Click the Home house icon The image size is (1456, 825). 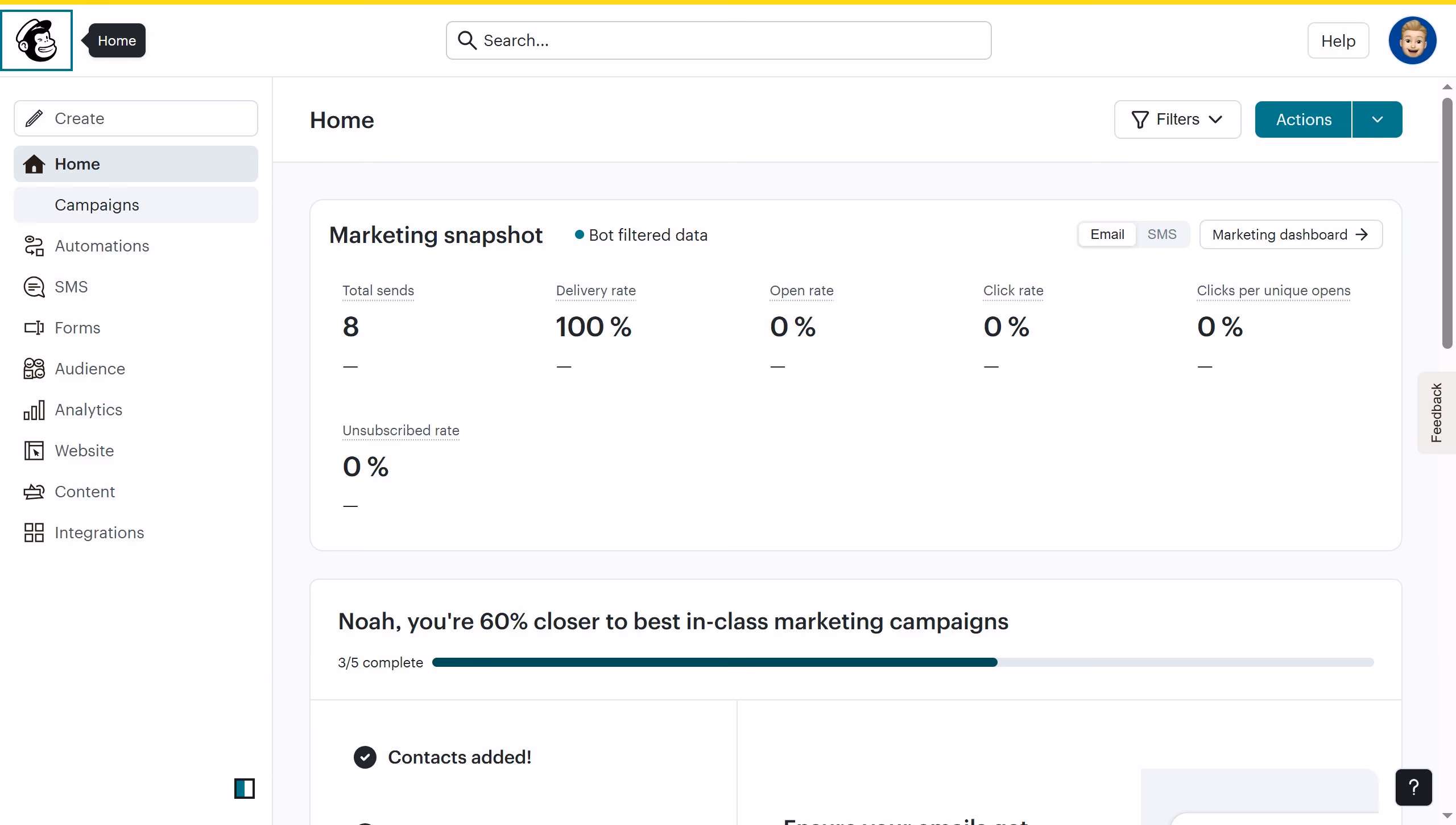[x=34, y=164]
